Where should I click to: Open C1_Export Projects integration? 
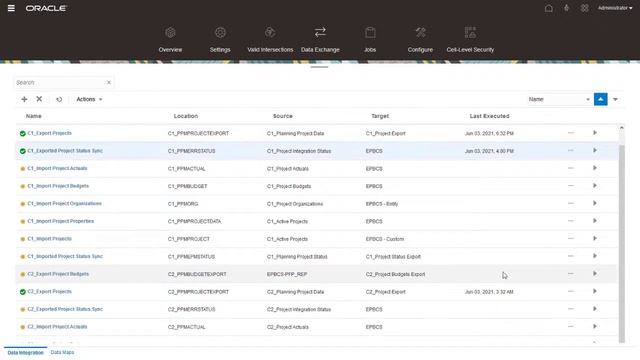pyautogui.click(x=49, y=133)
